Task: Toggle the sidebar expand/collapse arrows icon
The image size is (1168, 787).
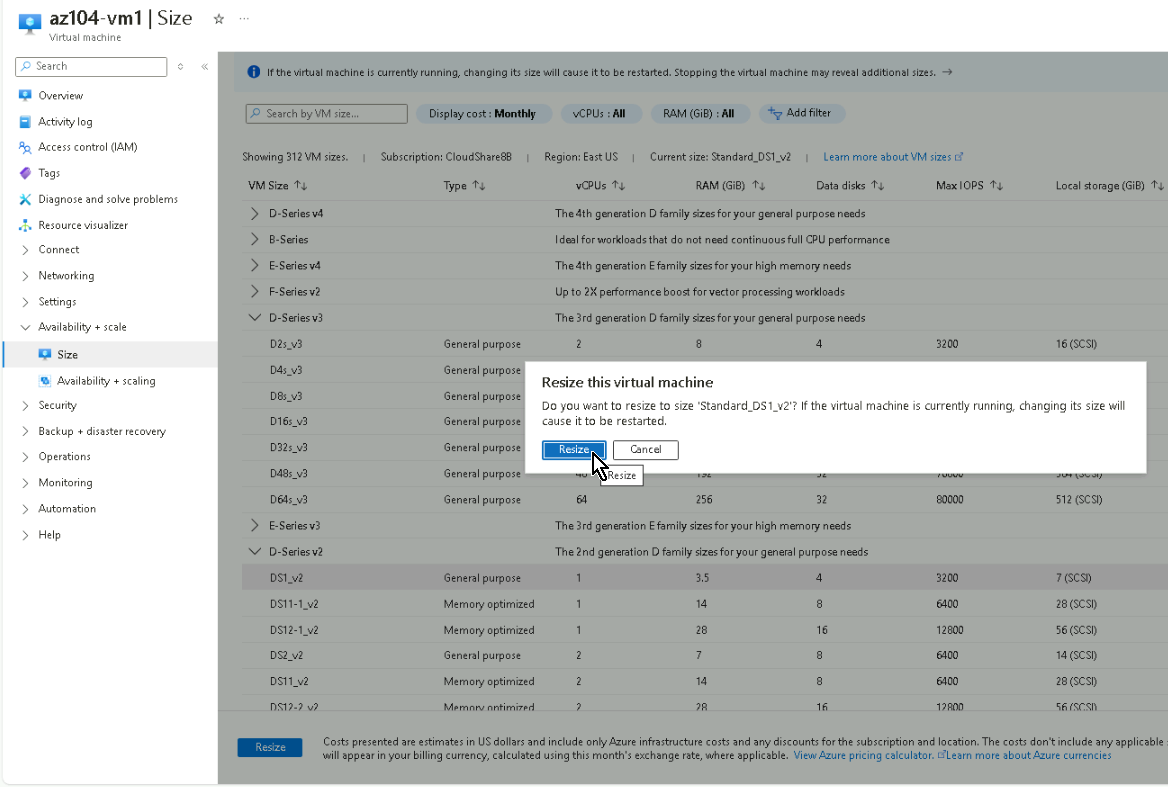Action: tap(180, 67)
